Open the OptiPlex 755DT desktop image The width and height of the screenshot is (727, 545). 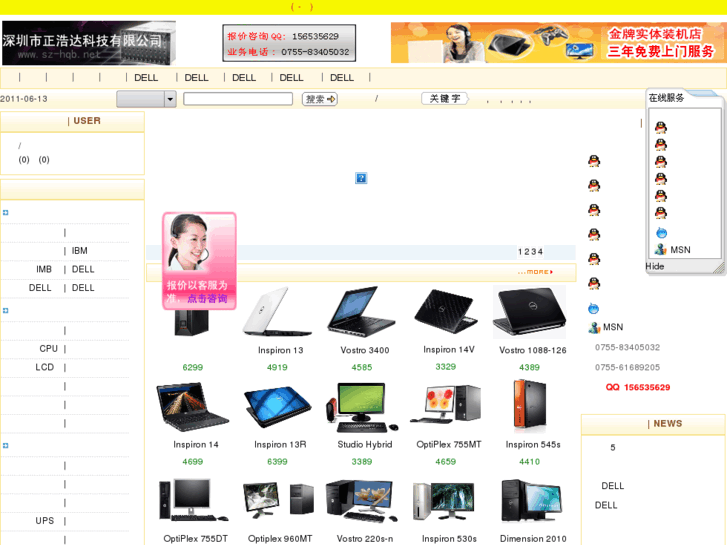click(x=192, y=501)
